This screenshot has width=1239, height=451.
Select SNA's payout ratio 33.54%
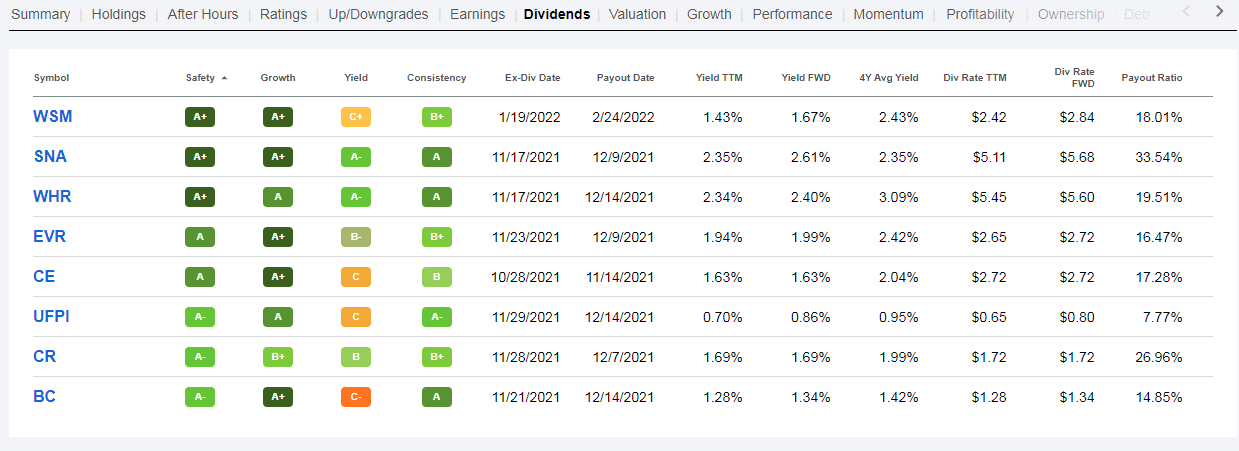click(1158, 157)
